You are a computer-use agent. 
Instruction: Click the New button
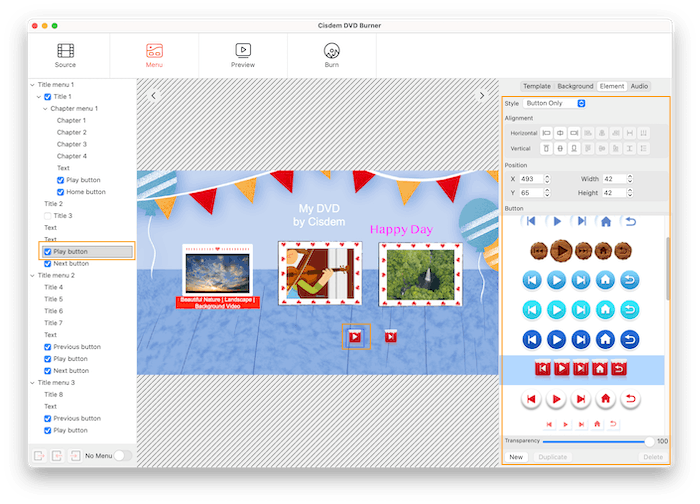pyautogui.click(x=516, y=456)
